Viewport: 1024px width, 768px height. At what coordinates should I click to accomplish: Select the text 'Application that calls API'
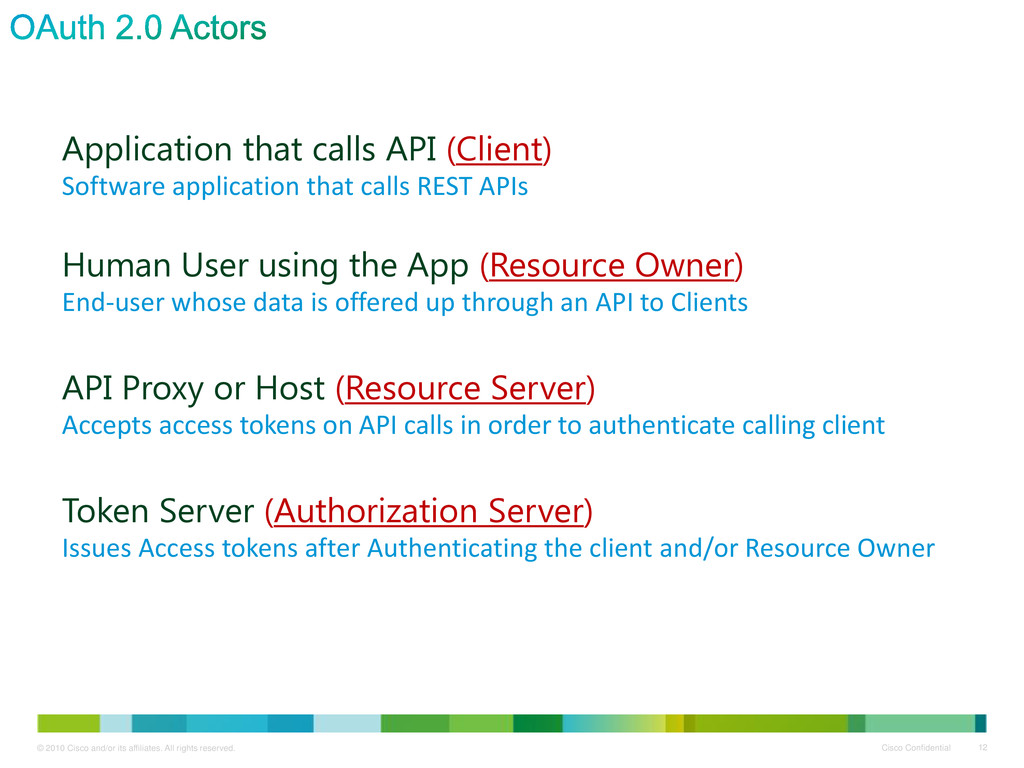[249, 150]
